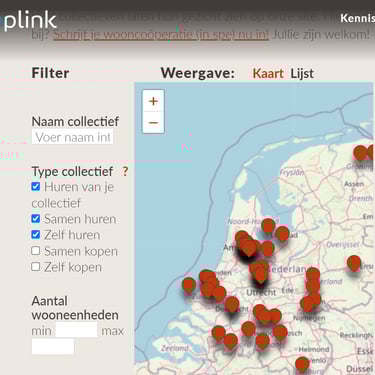Viewport: 375px width, 375px height.
Task: Click the marker at the bottom near Venlo
Action: pyautogui.click(x=302, y=365)
